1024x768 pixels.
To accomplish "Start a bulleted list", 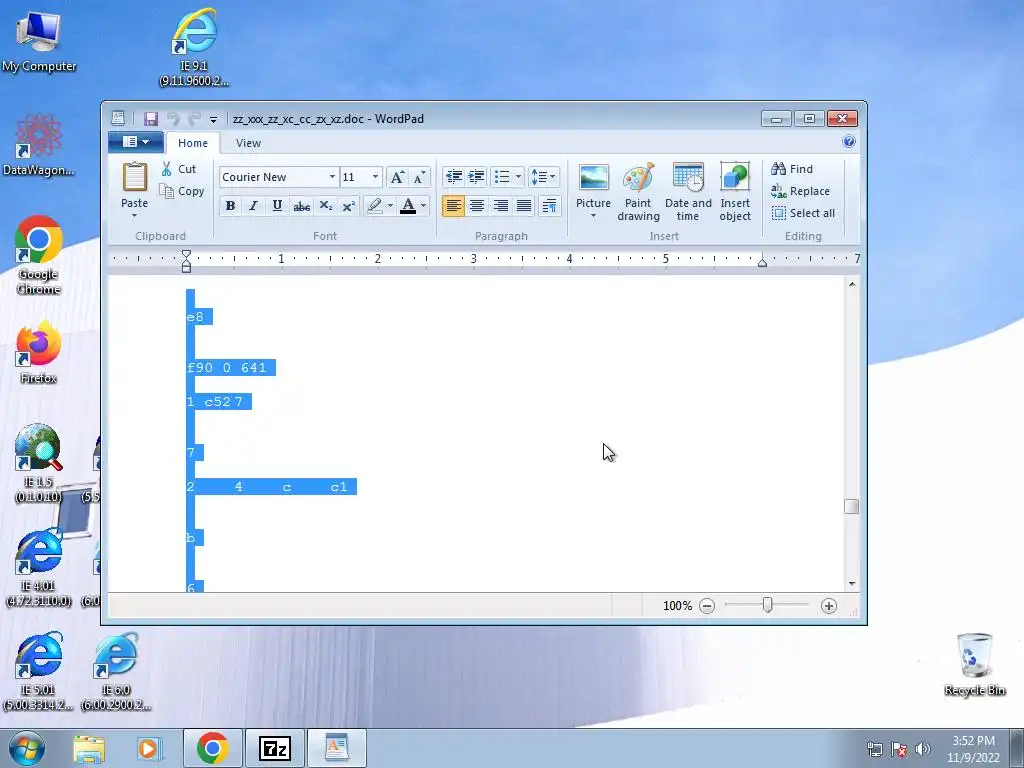I will pyautogui.click(x=502, y=177).
